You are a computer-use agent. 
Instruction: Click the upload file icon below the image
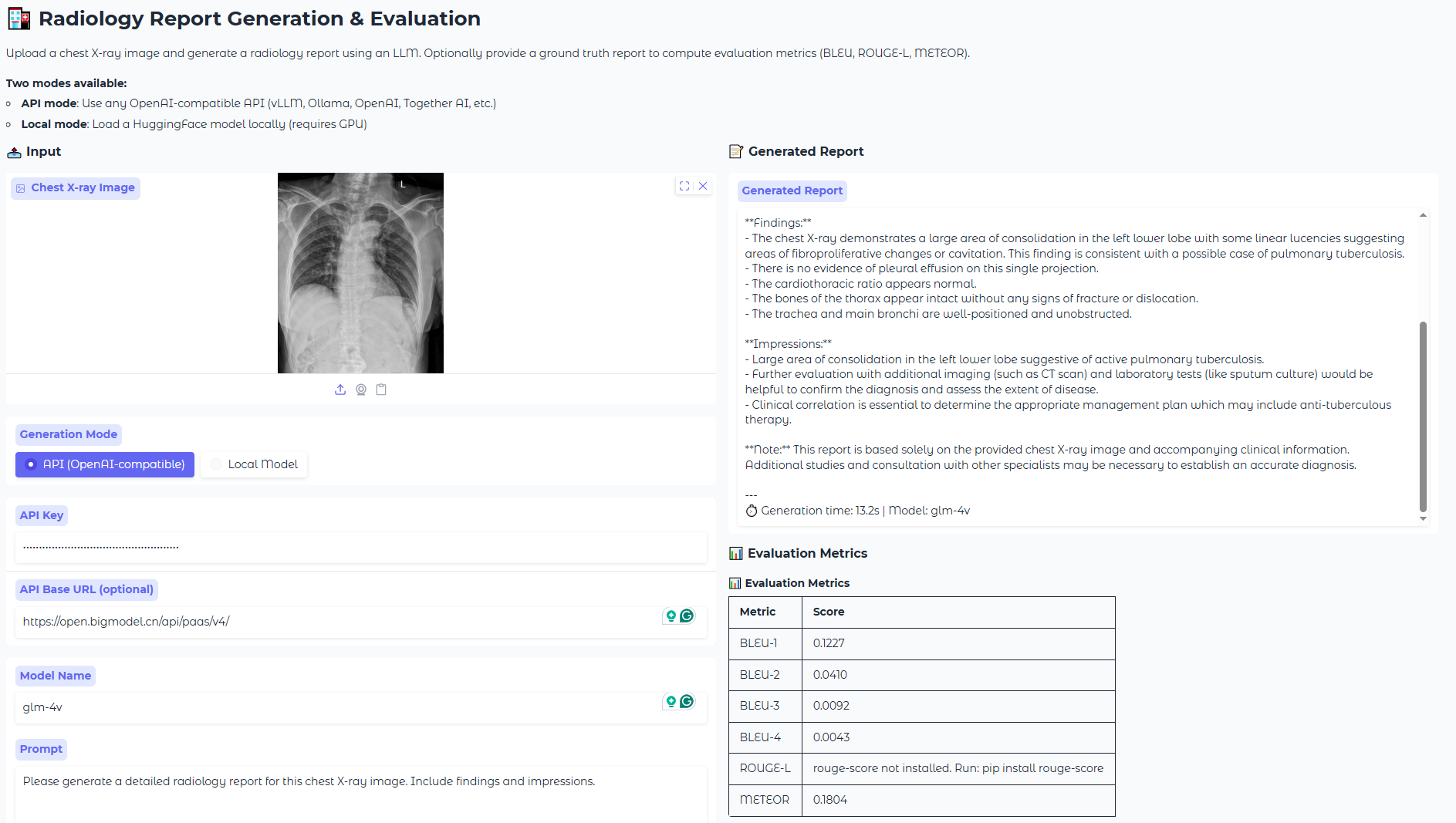click(x=340, y=390)
